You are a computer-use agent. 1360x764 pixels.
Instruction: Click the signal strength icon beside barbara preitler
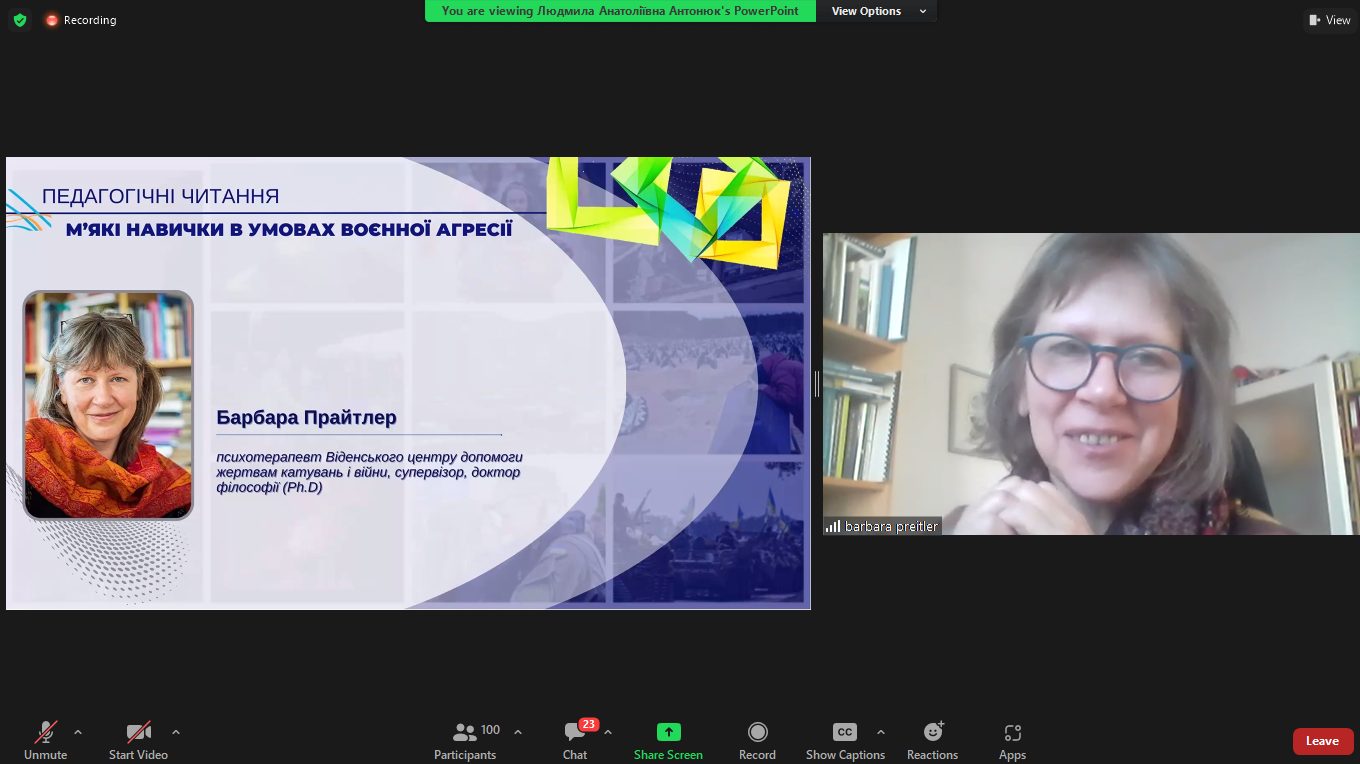[833, 526]
